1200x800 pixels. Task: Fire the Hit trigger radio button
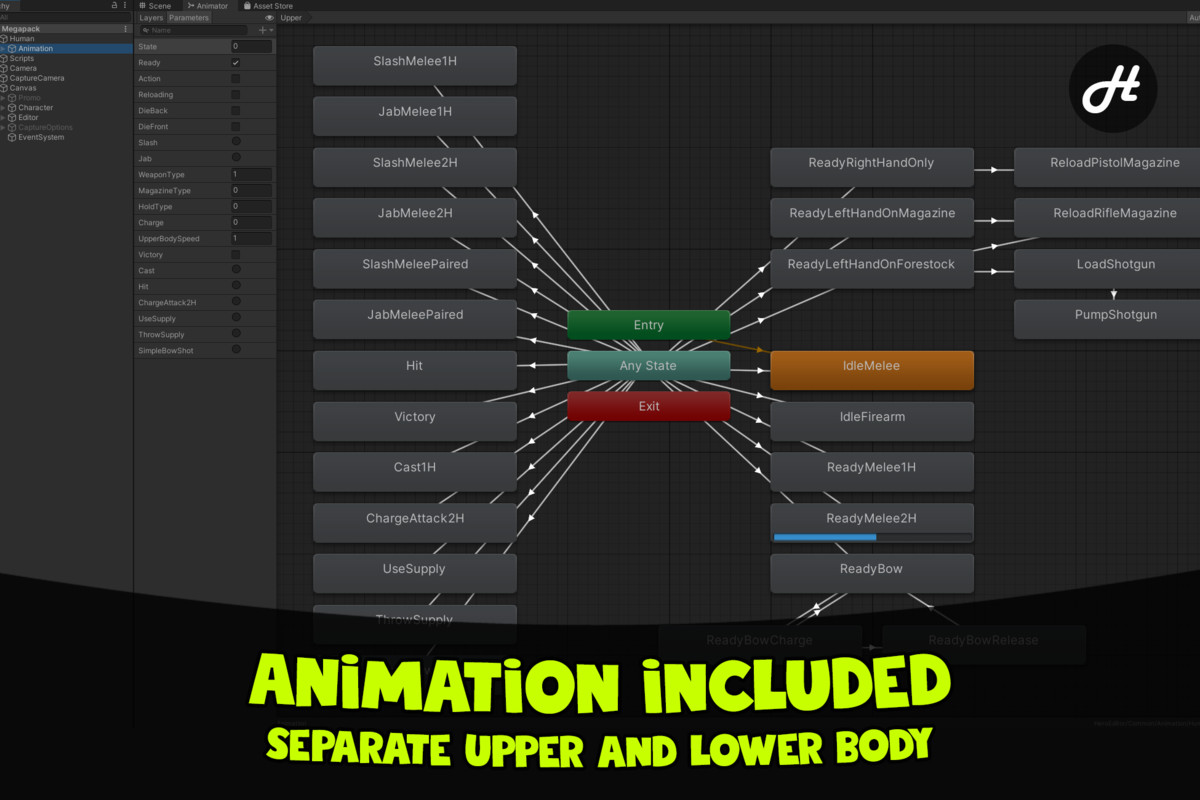click(x=236, y=286)
